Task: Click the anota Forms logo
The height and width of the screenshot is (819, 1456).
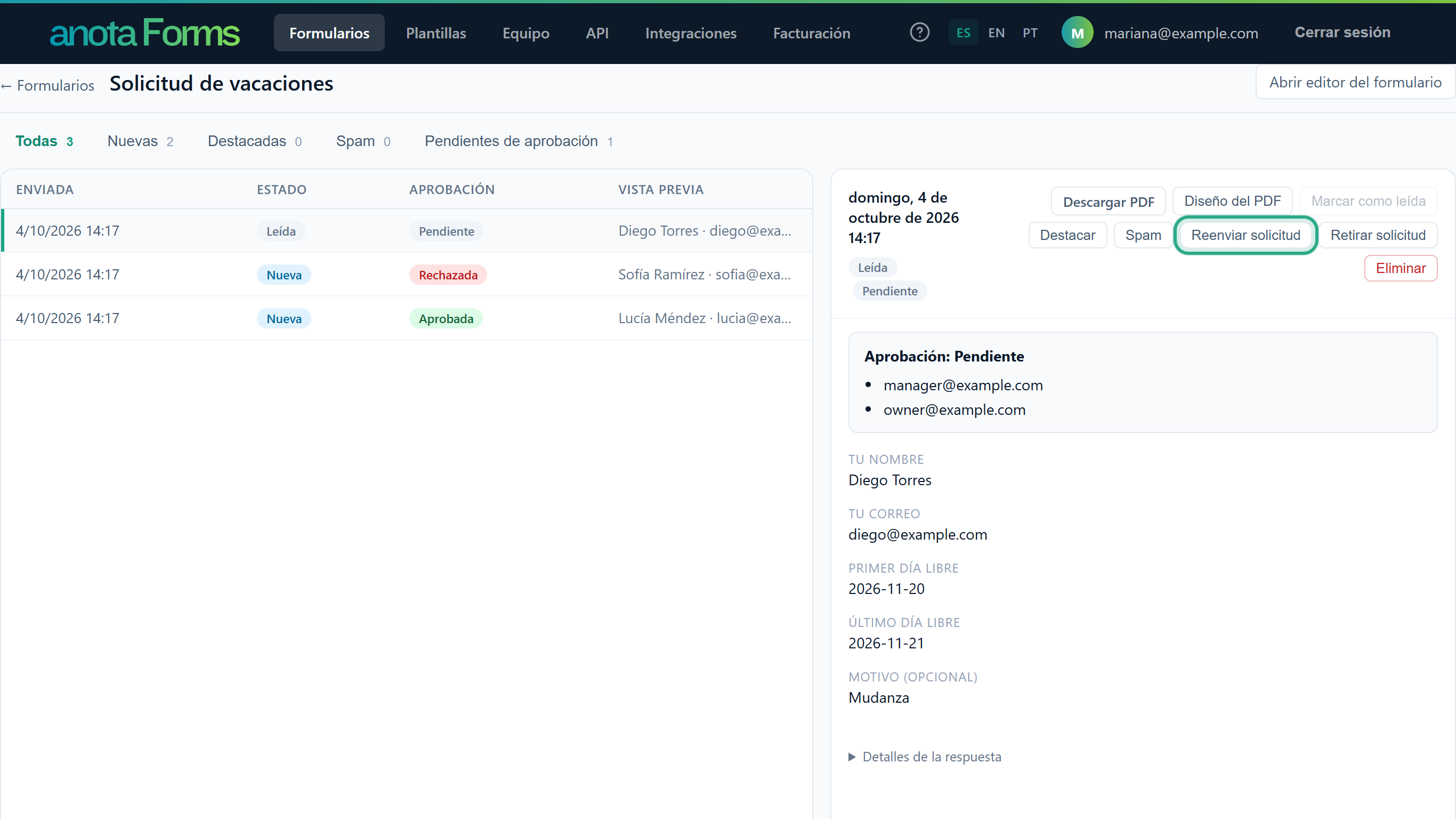Action: (x=145, y=33)
